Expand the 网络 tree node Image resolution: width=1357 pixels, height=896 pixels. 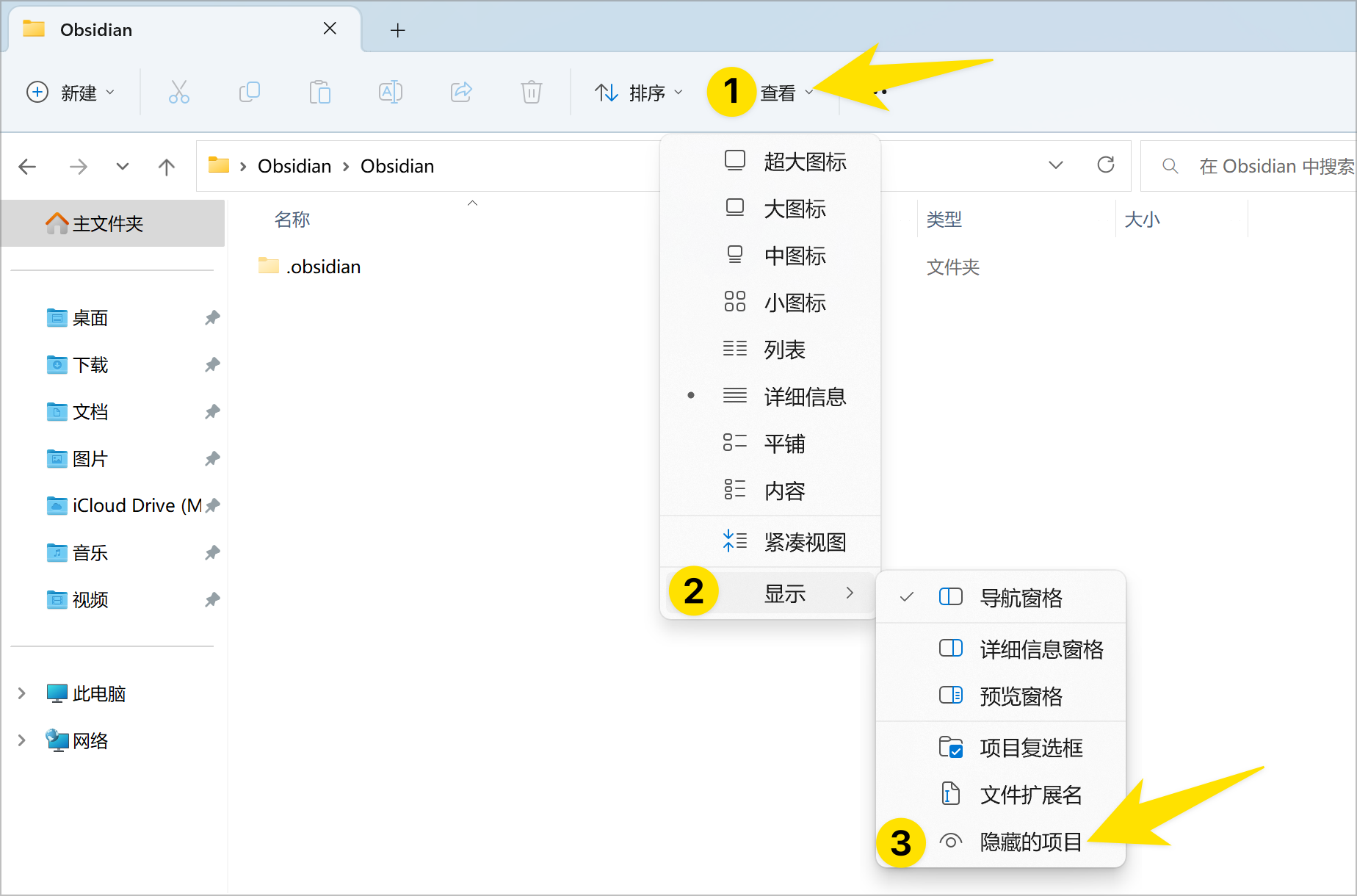[x=21, y=740]
